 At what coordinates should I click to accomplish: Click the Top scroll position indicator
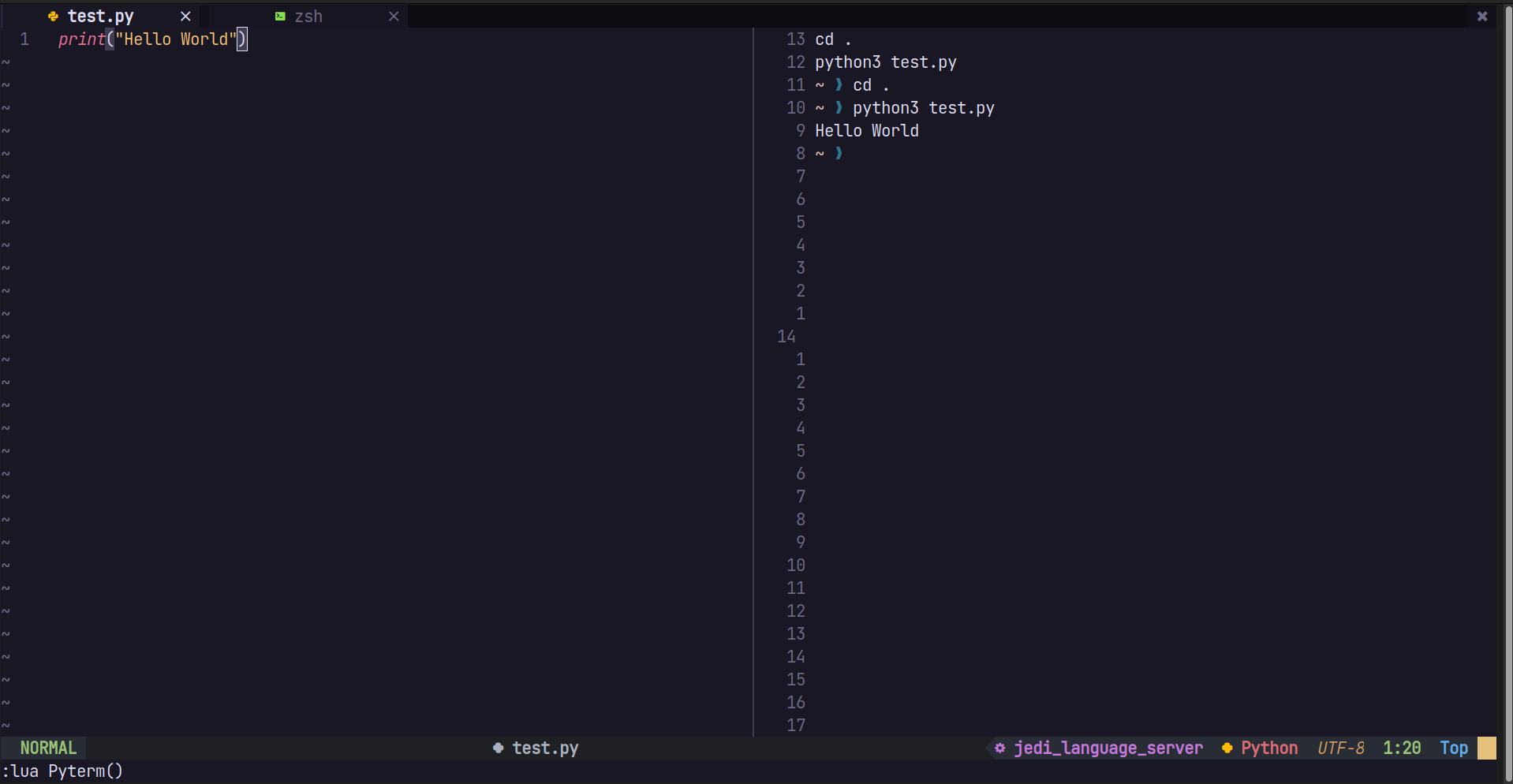pos(1454,748)
